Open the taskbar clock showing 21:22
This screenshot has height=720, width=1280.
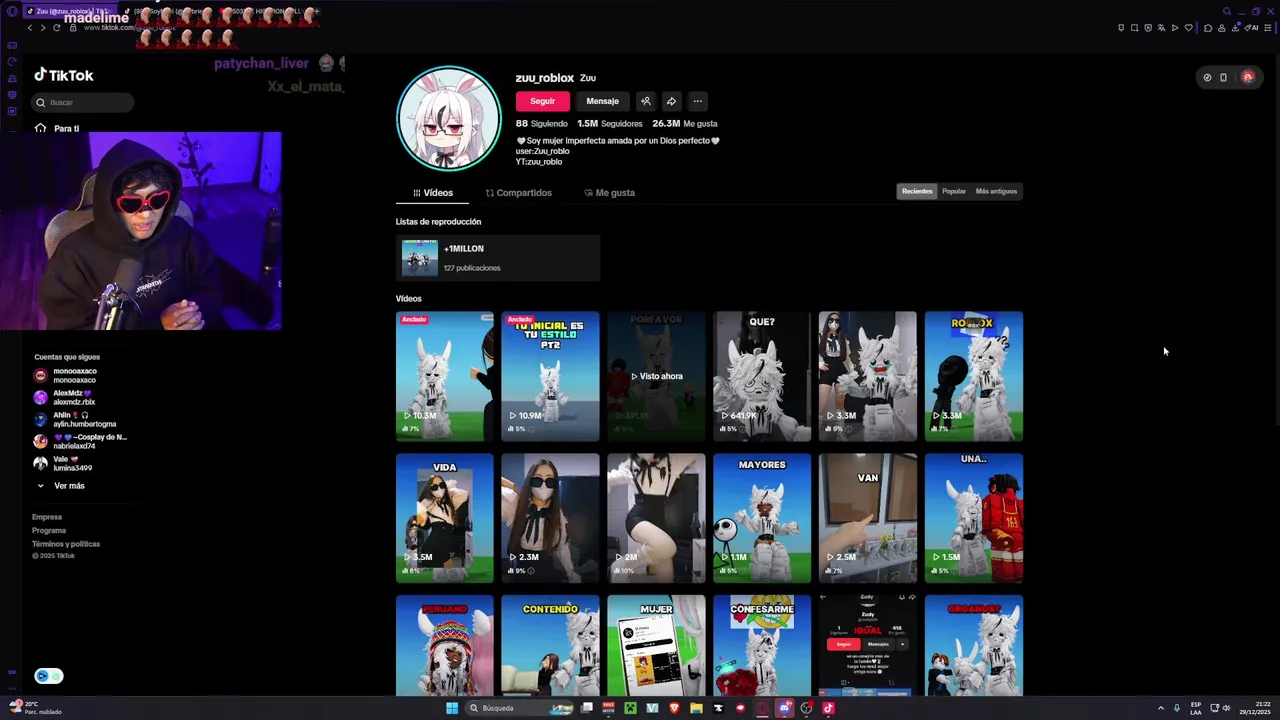pos(1254,708)
